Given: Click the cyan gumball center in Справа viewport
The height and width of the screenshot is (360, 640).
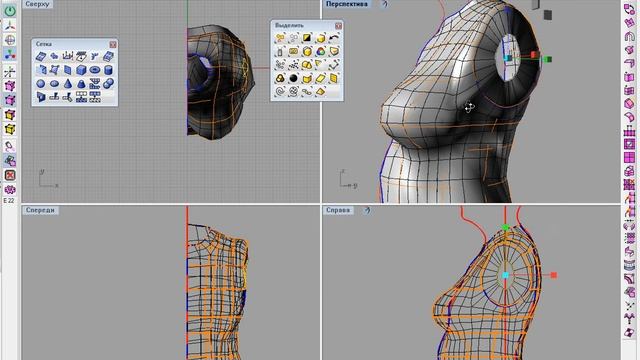Looking at the screenshot, I should point(505,276).
